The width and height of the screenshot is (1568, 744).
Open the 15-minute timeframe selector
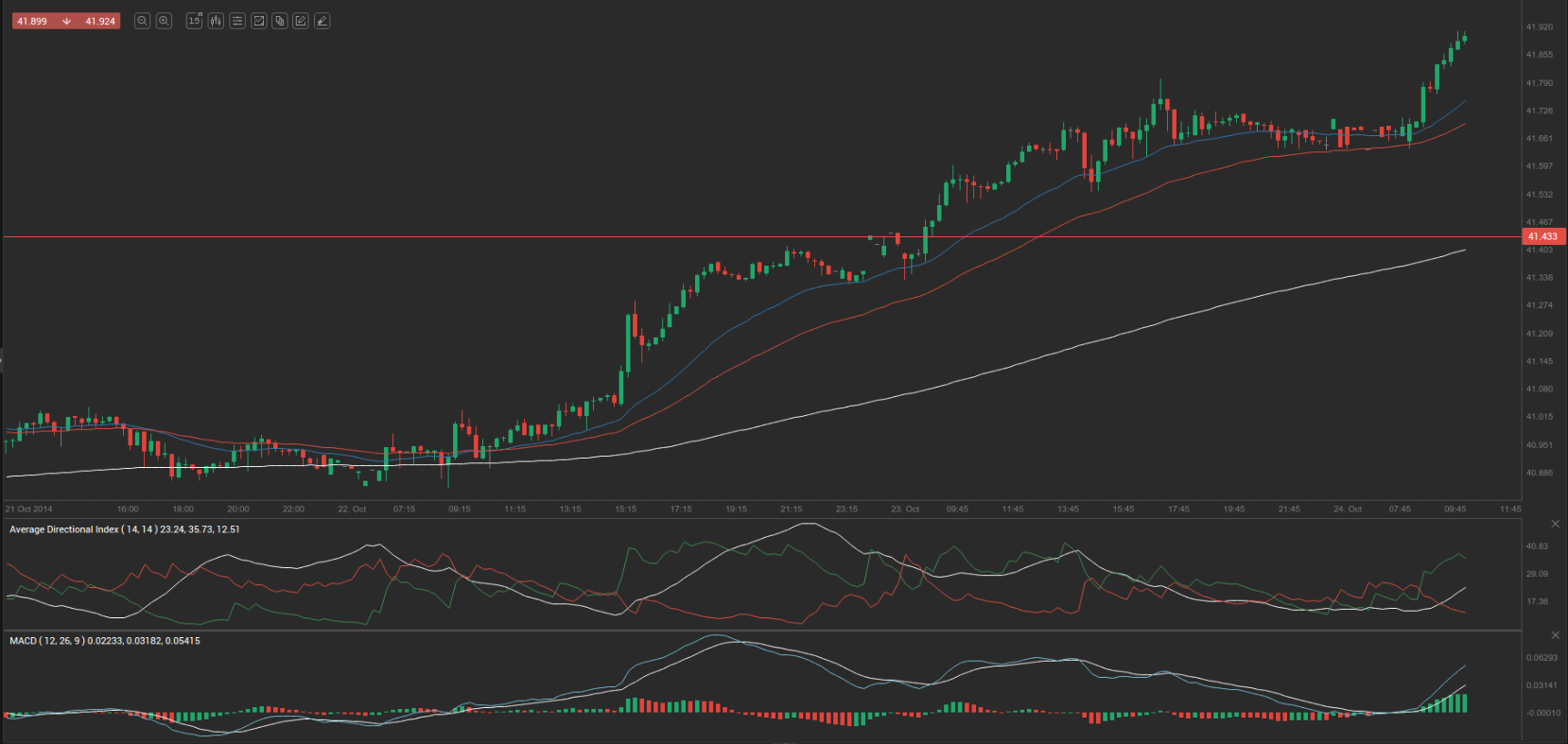click(x=194, y=21)
